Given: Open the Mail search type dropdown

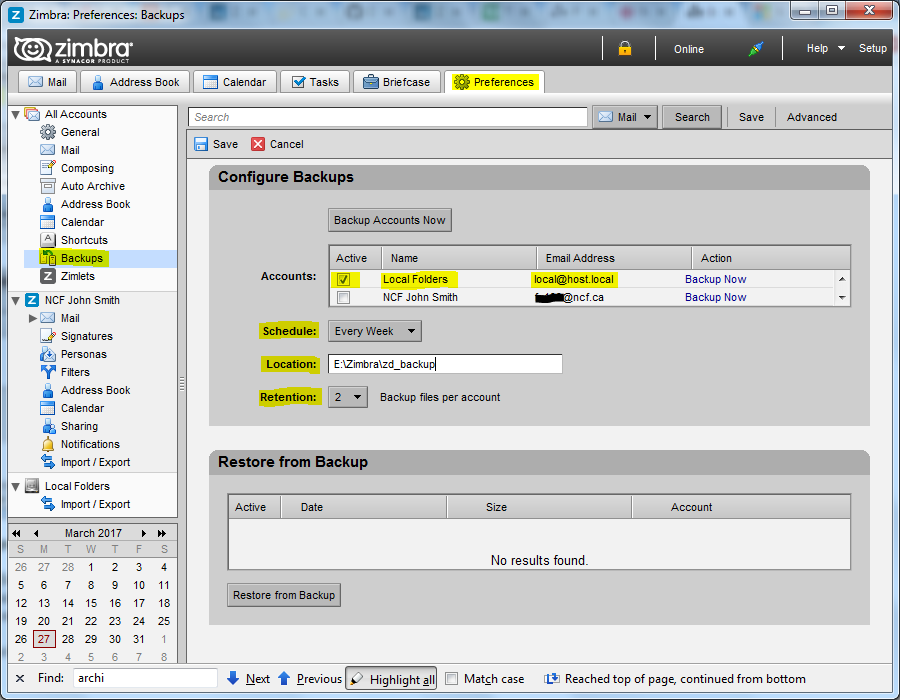Looking at the screenshot, I should [625, 117].
